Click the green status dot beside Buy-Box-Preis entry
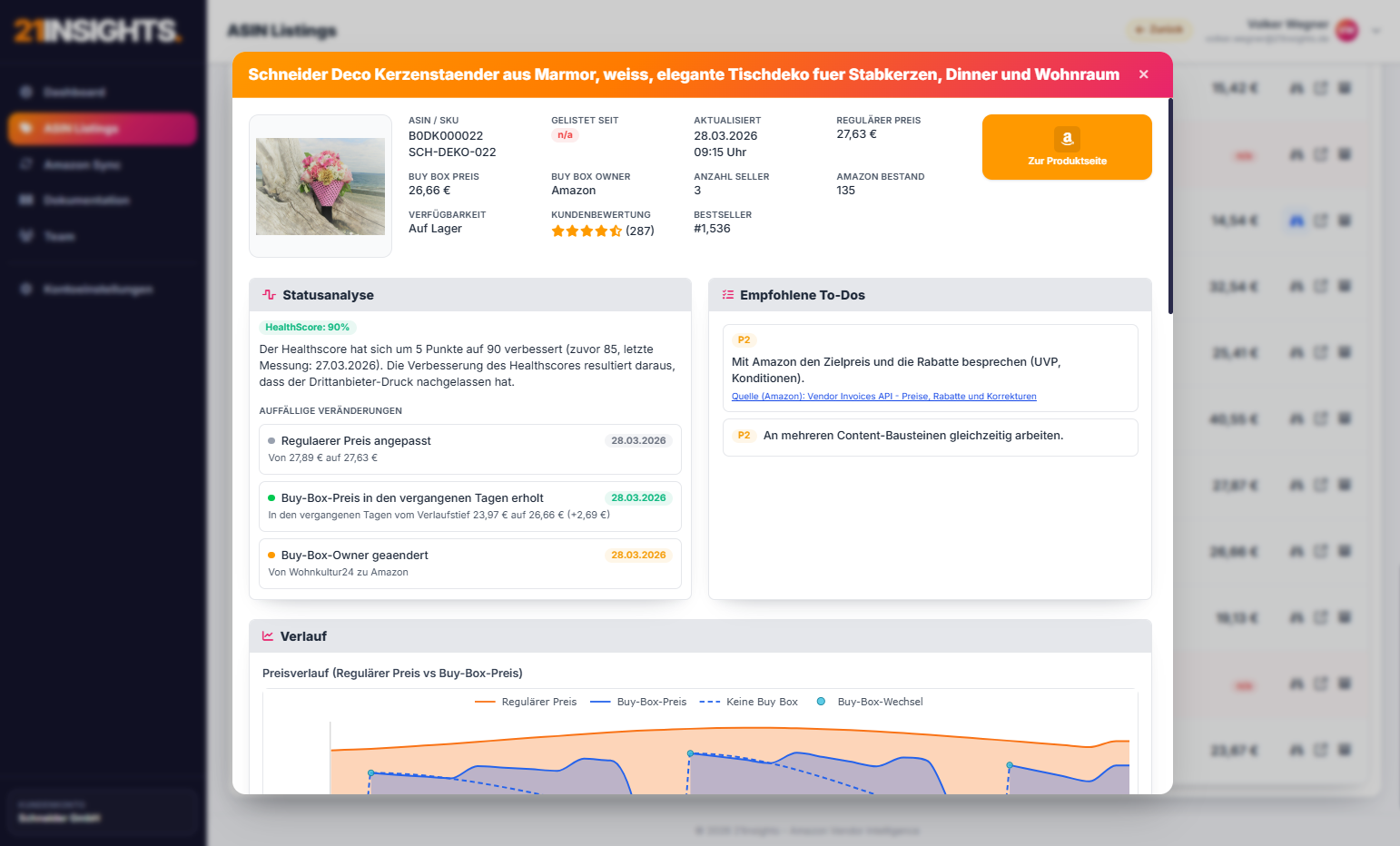 click(271, 498)
